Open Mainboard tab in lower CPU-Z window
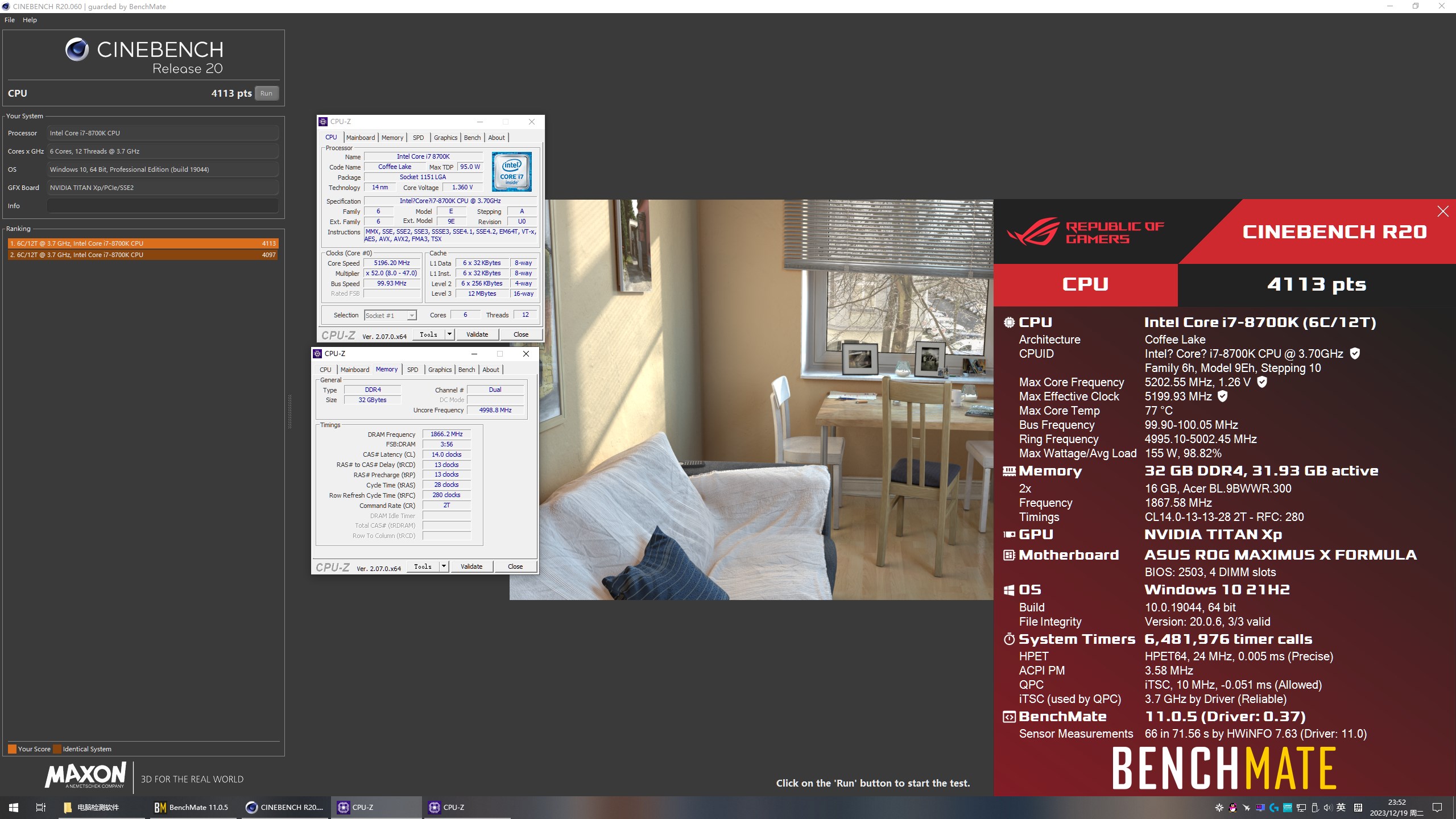Screen dimensions: 1456x819 click(355, 370)
